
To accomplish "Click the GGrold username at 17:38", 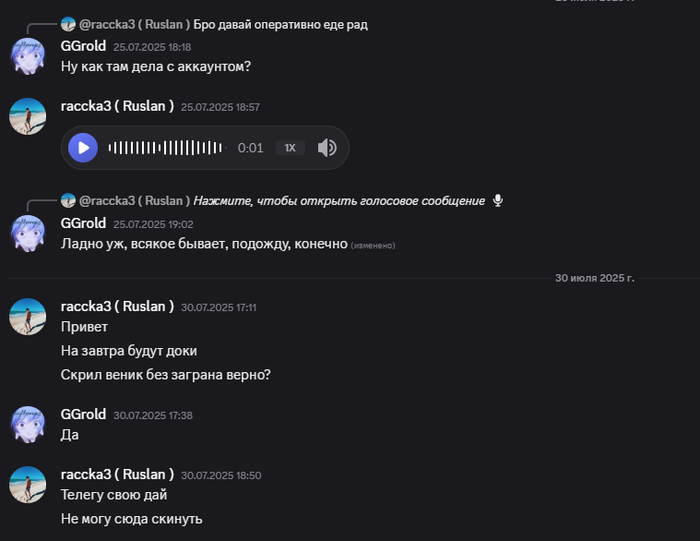I will 83,413.
